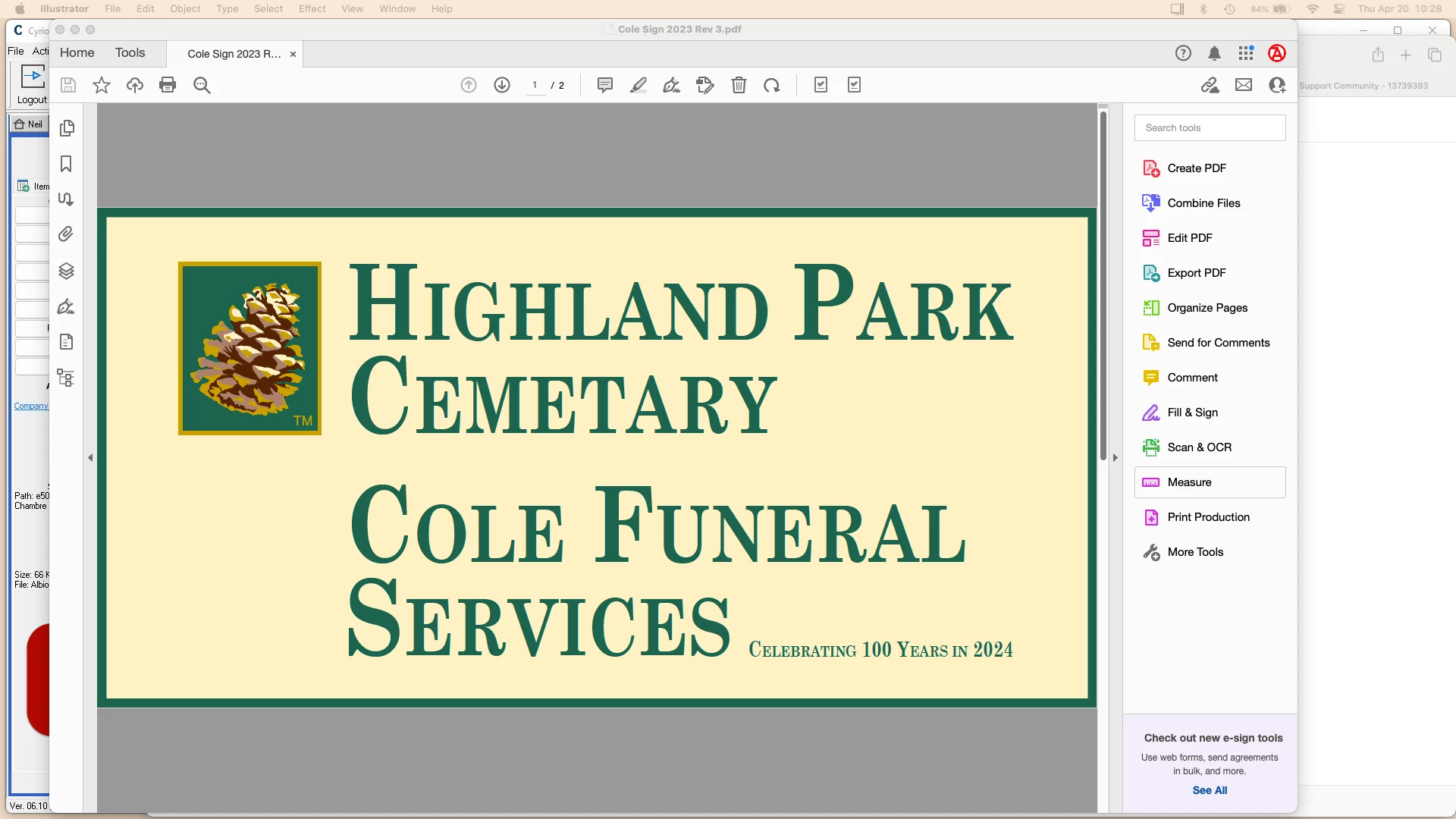Star this file as favorite

(x=102, y=85)
